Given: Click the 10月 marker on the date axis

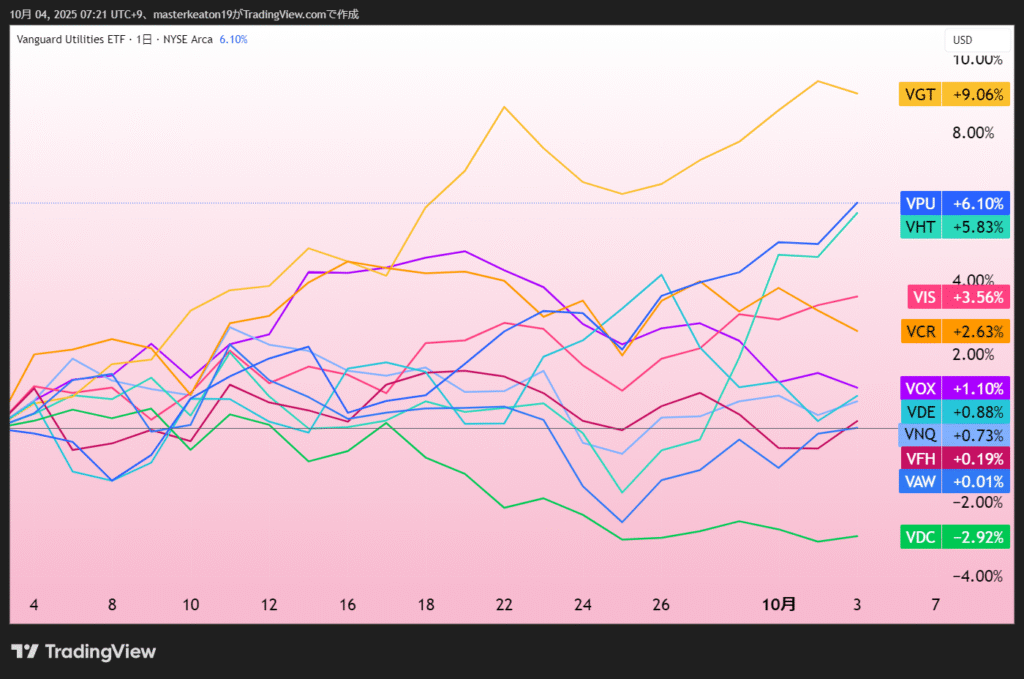Looking at the screenshot, I should 779,605.
